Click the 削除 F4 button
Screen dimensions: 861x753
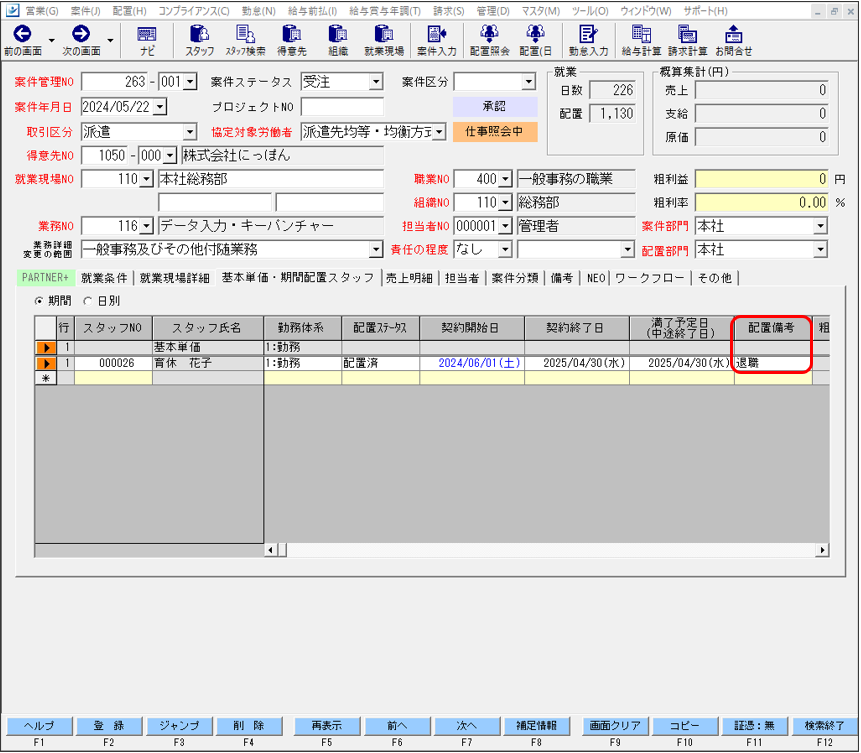tap(249, 726)
